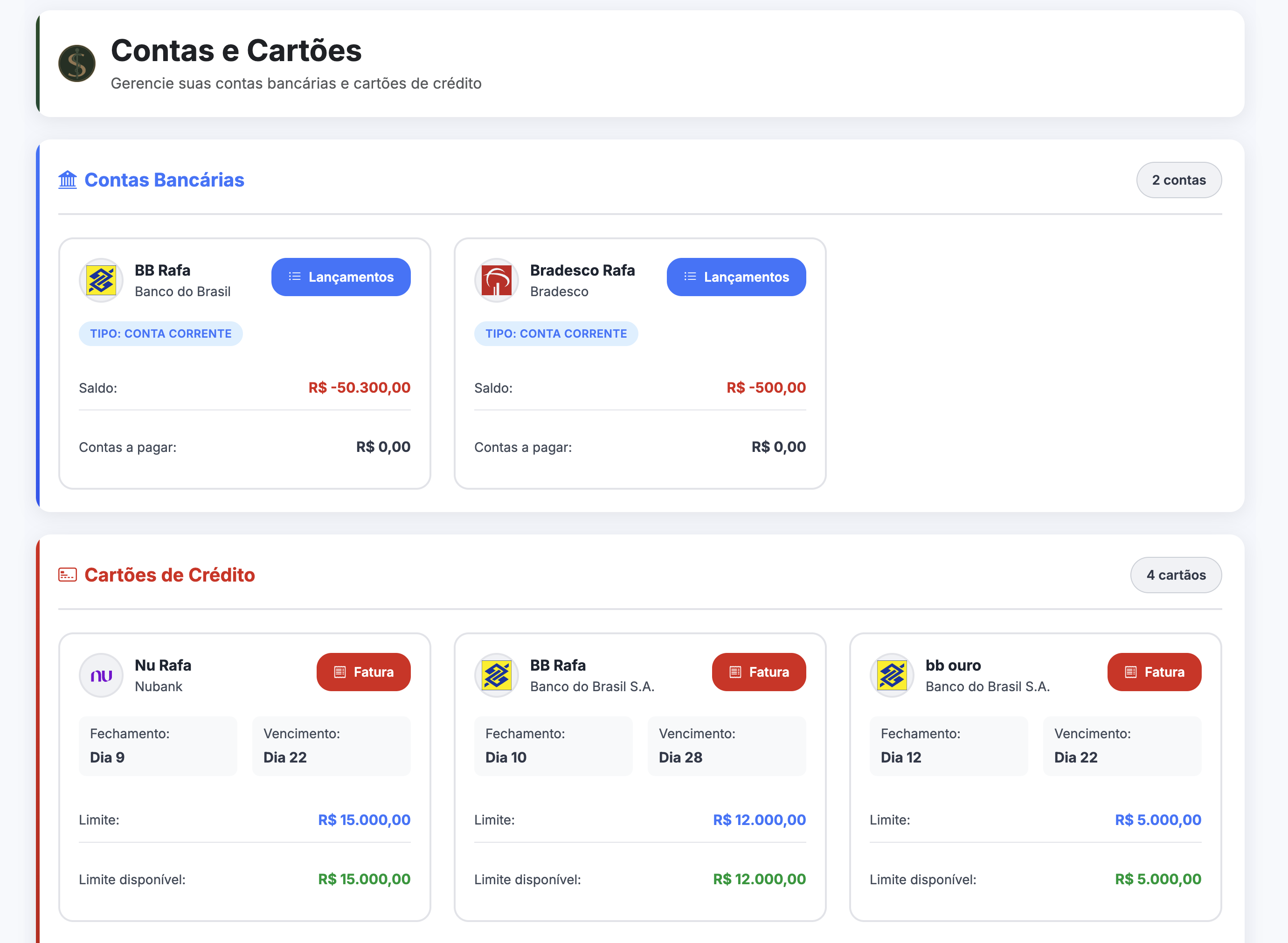Click Banco do Brasil logo on BB Rafa credit card

click(x=497, y=675)
